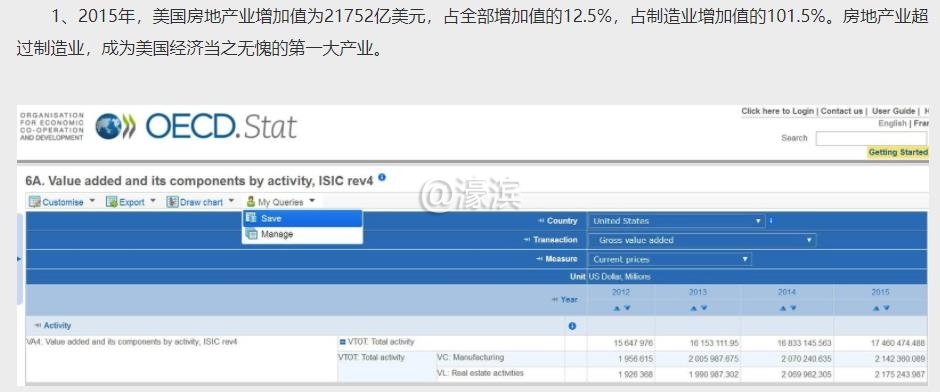Click the 'VL: Real estate activities' row label
Viewport: 940px width, 392px height.
click(x=480, y=373)
